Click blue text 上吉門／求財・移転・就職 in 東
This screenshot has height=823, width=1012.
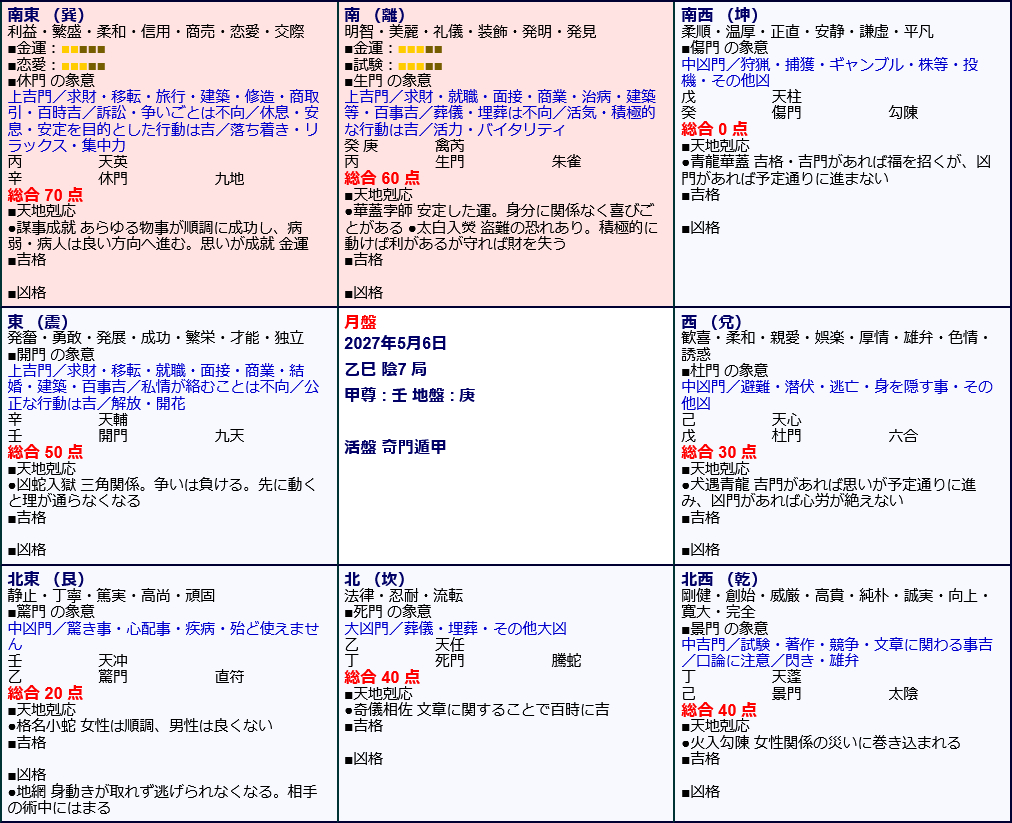pos(163,387)
